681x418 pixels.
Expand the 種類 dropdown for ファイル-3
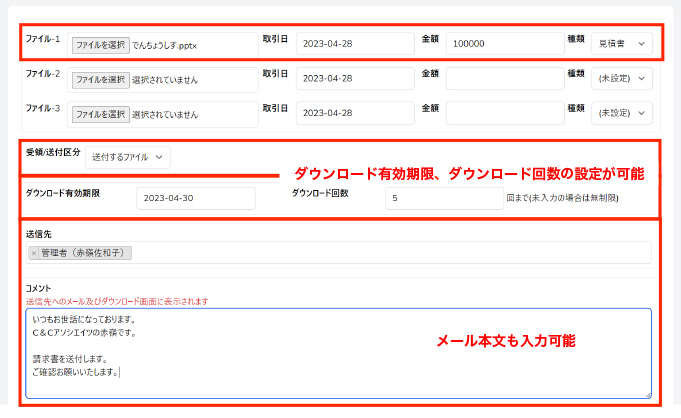pos(623,114)
